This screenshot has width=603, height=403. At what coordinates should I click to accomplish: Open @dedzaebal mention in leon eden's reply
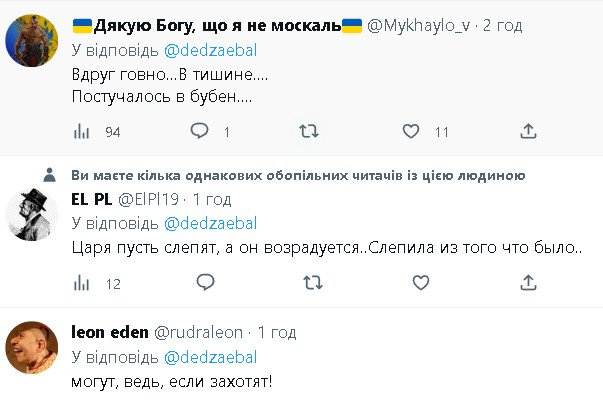tap(210, 357)
